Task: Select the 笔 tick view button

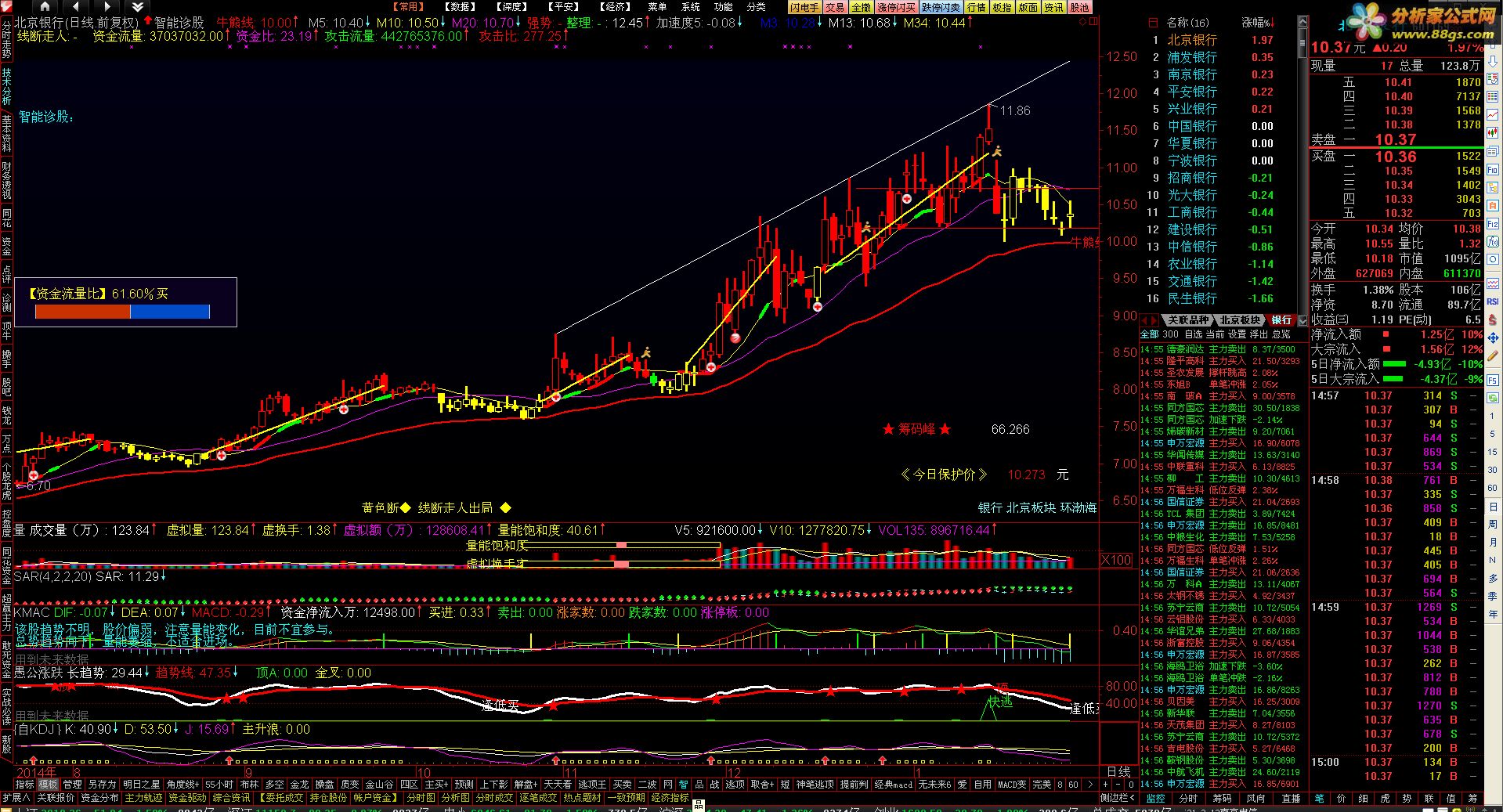Action: pyautogui.click(x=1319, y=799)
